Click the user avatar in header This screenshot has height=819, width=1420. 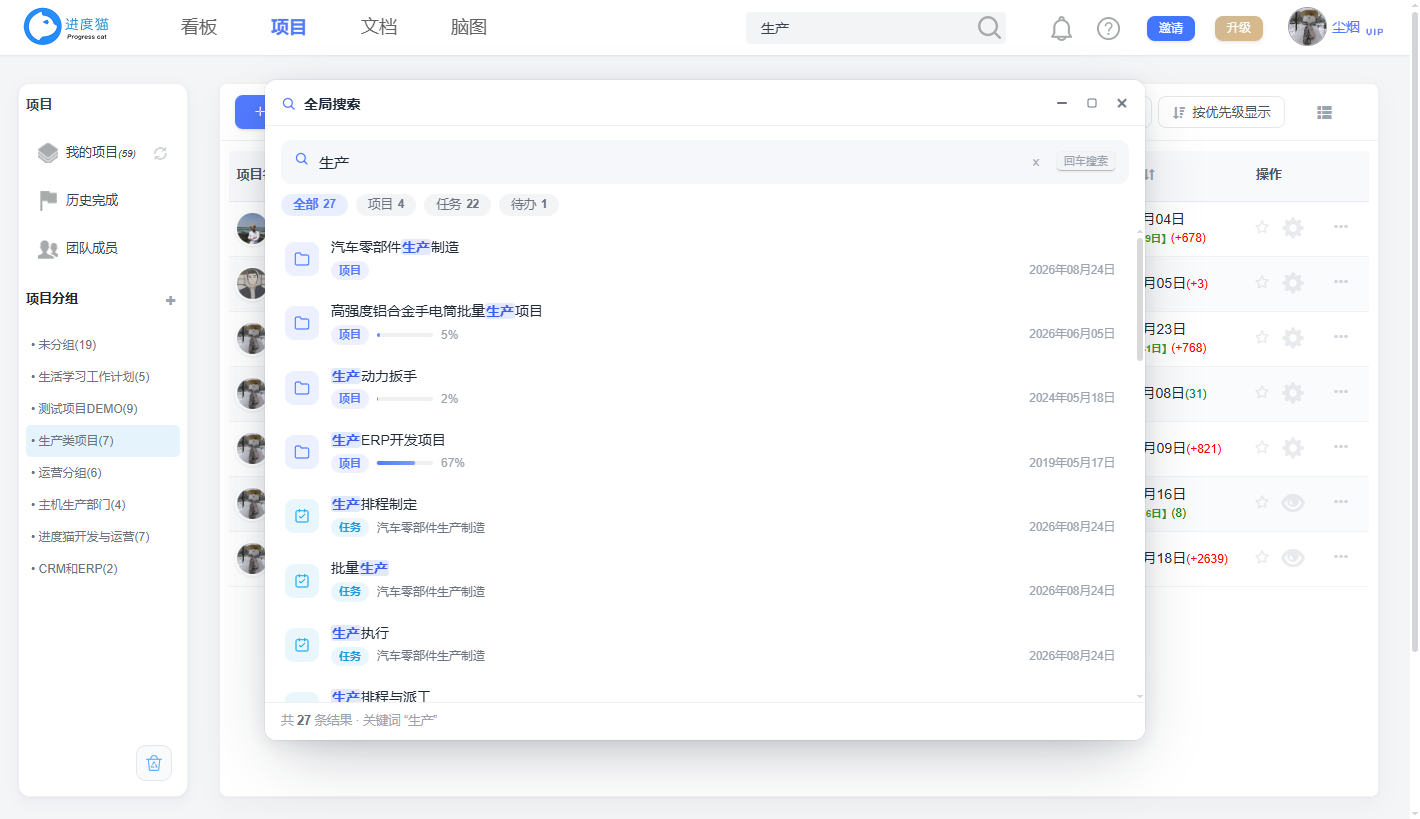click(1307, 27)
